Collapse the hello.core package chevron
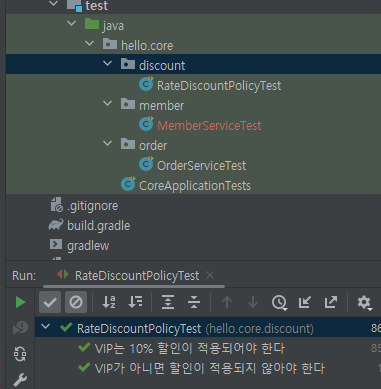This screenshot has height=389, width=381. point(89,44)
